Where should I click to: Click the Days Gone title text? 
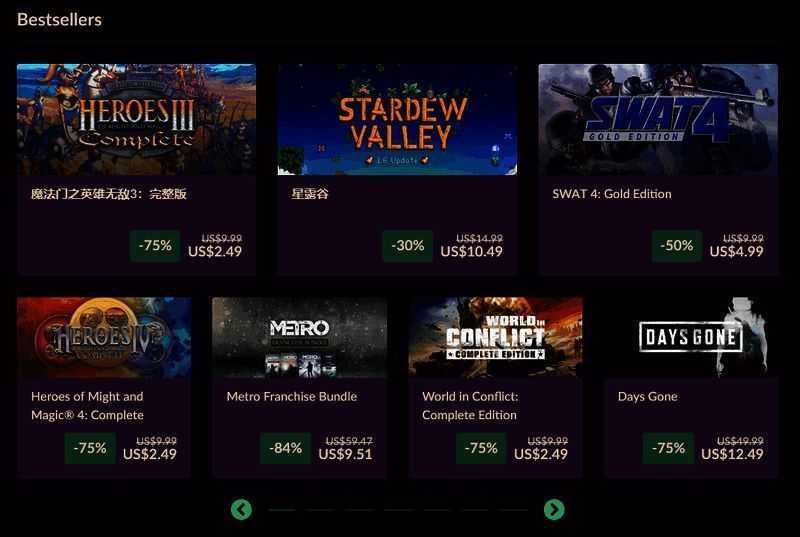(x=648, y=396)
